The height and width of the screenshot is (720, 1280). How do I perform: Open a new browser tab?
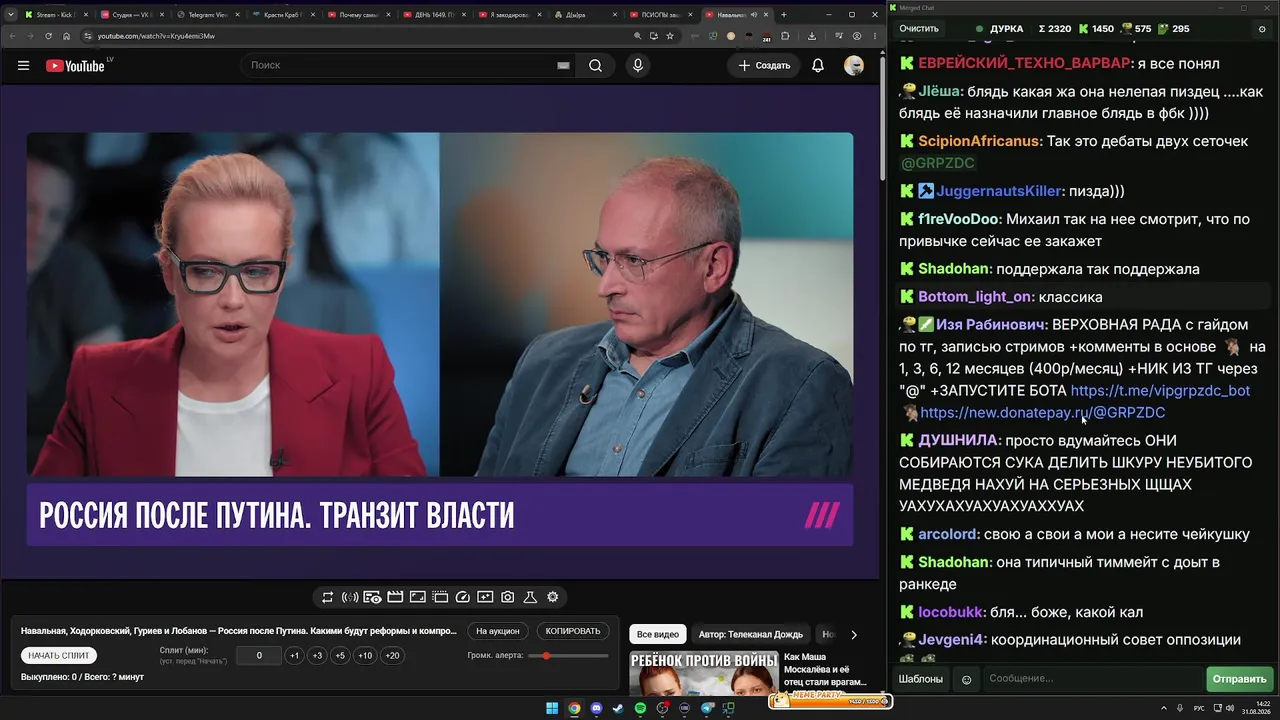point(783,15)
